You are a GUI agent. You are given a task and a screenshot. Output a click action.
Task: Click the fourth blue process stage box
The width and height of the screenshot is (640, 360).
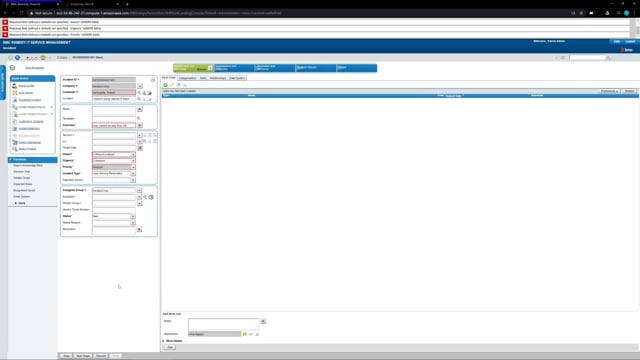[316, 68]
